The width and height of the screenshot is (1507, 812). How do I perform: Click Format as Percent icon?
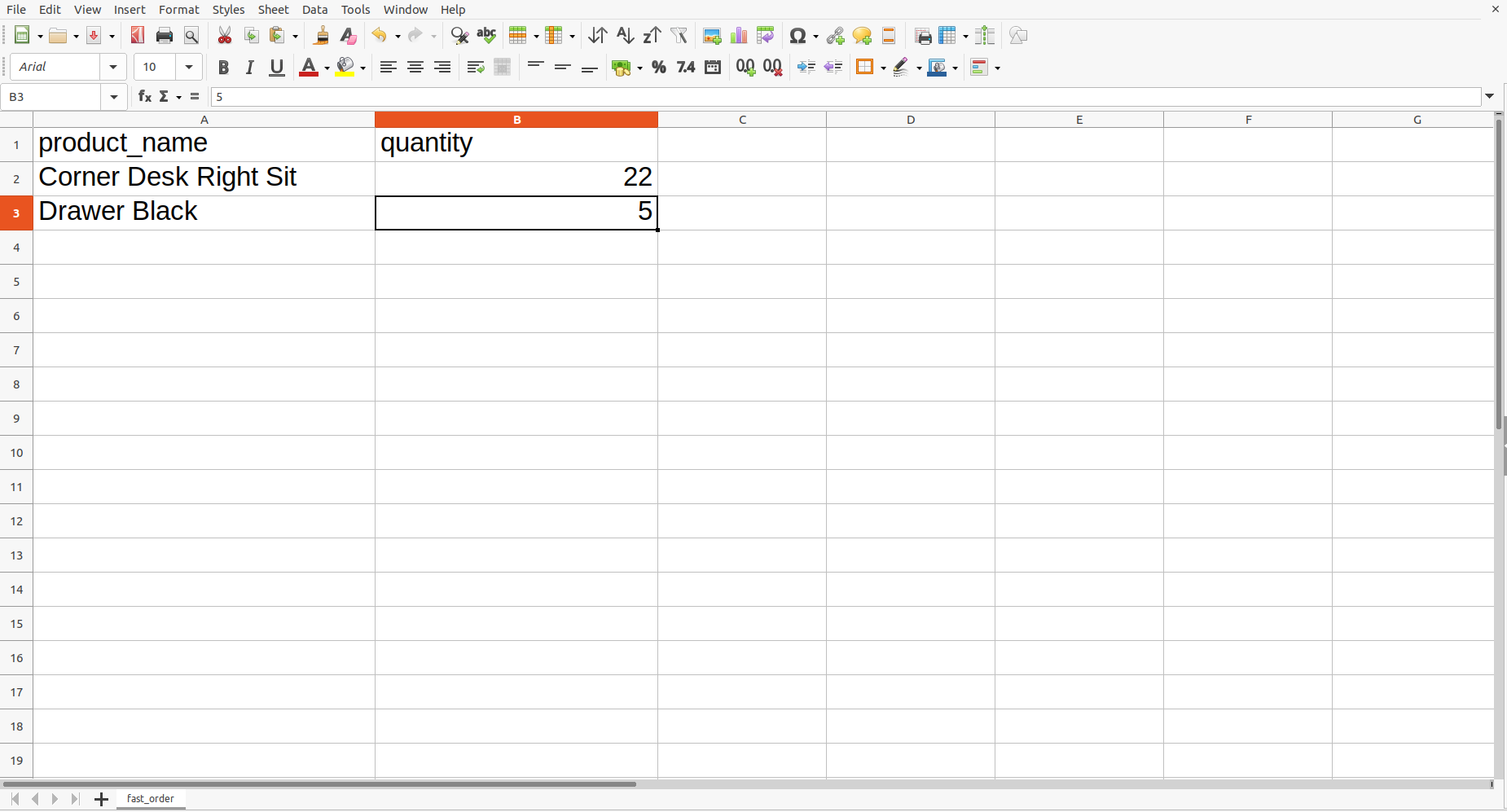pos(659,68)
